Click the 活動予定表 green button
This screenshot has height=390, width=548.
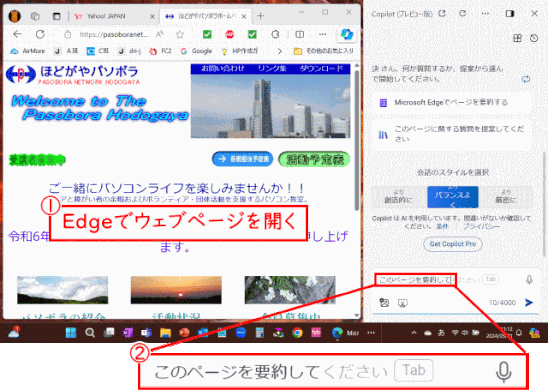pos(314,159)
